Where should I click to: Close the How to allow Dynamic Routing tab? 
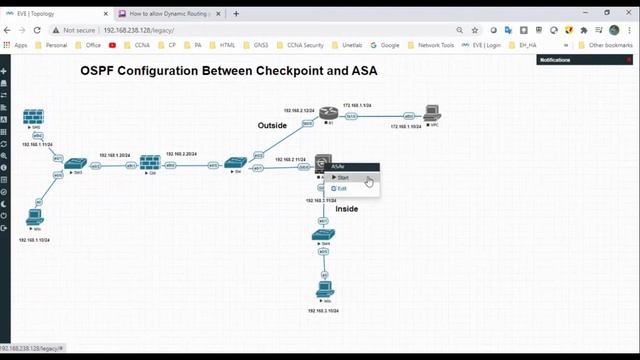pyautogui.click(x=218, y=14)
